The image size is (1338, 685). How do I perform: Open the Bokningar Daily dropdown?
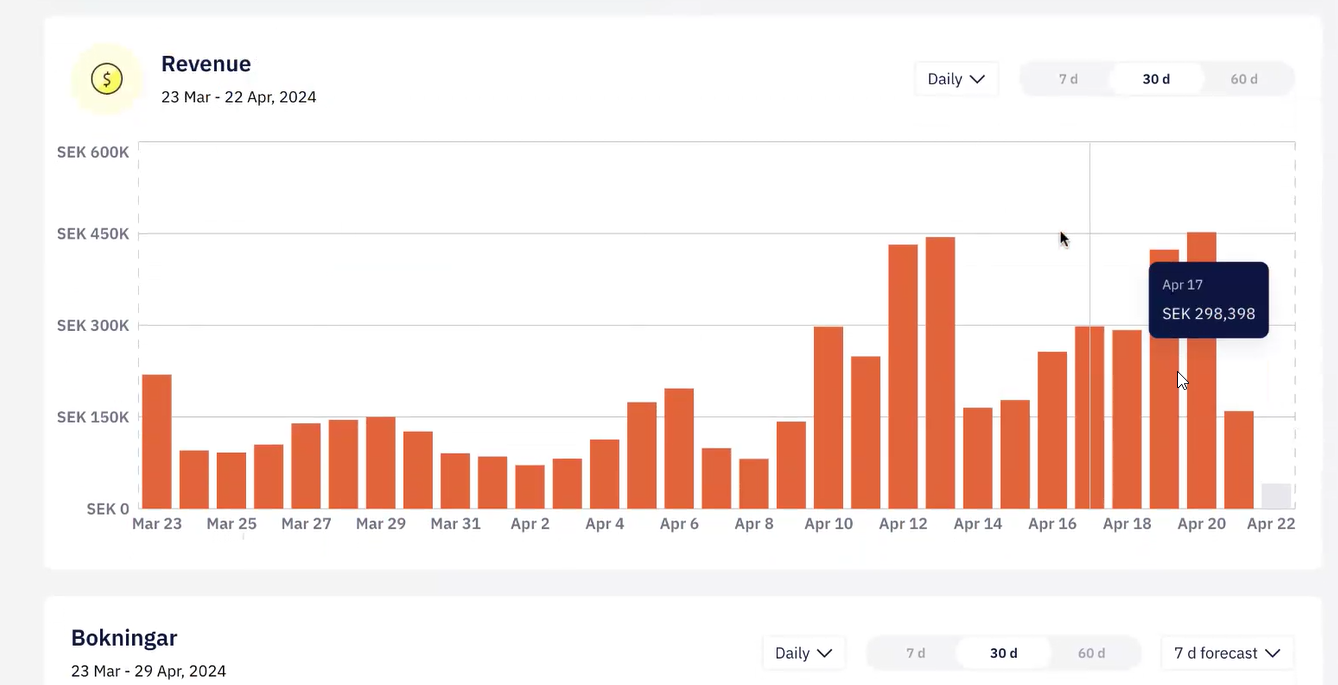pyautogui.click(x=804, y=653)
